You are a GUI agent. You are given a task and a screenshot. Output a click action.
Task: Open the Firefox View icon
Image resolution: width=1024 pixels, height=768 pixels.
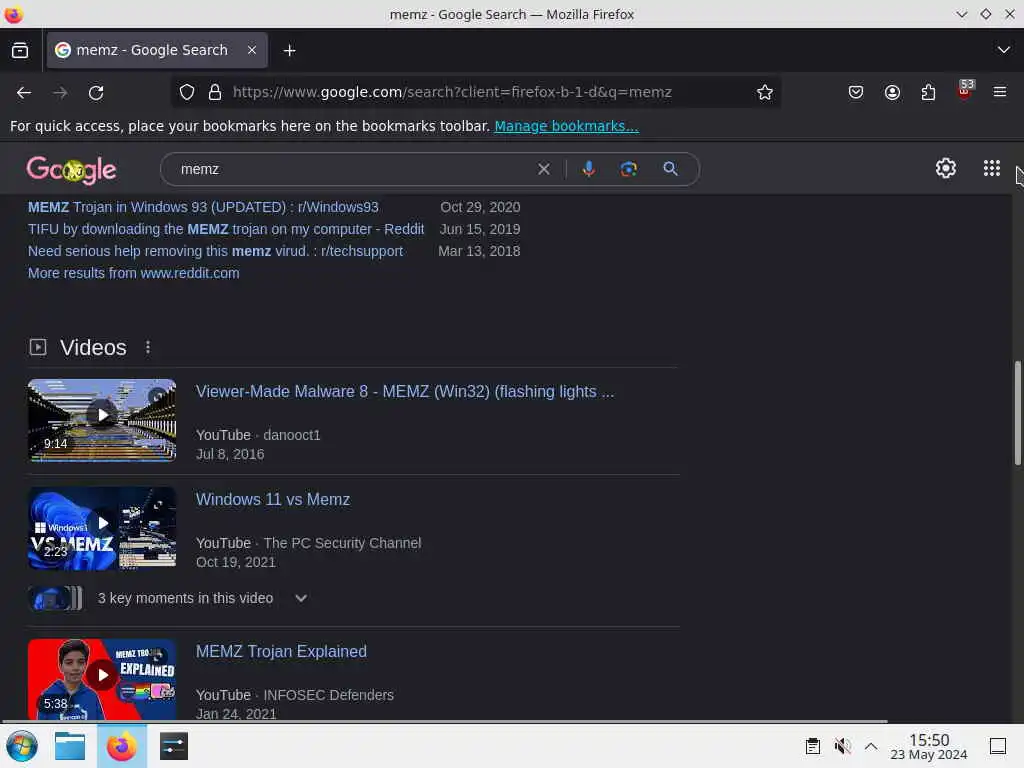[20, 50]
